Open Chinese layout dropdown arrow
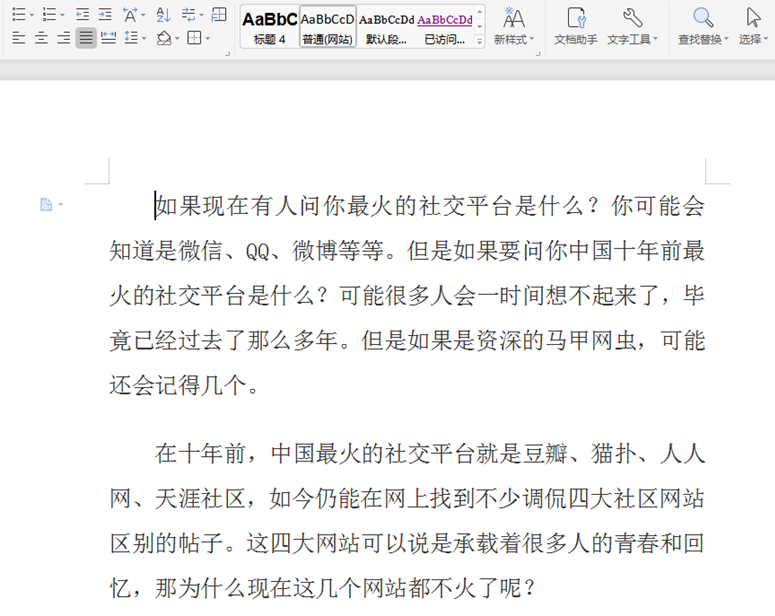 pos(143,15)
